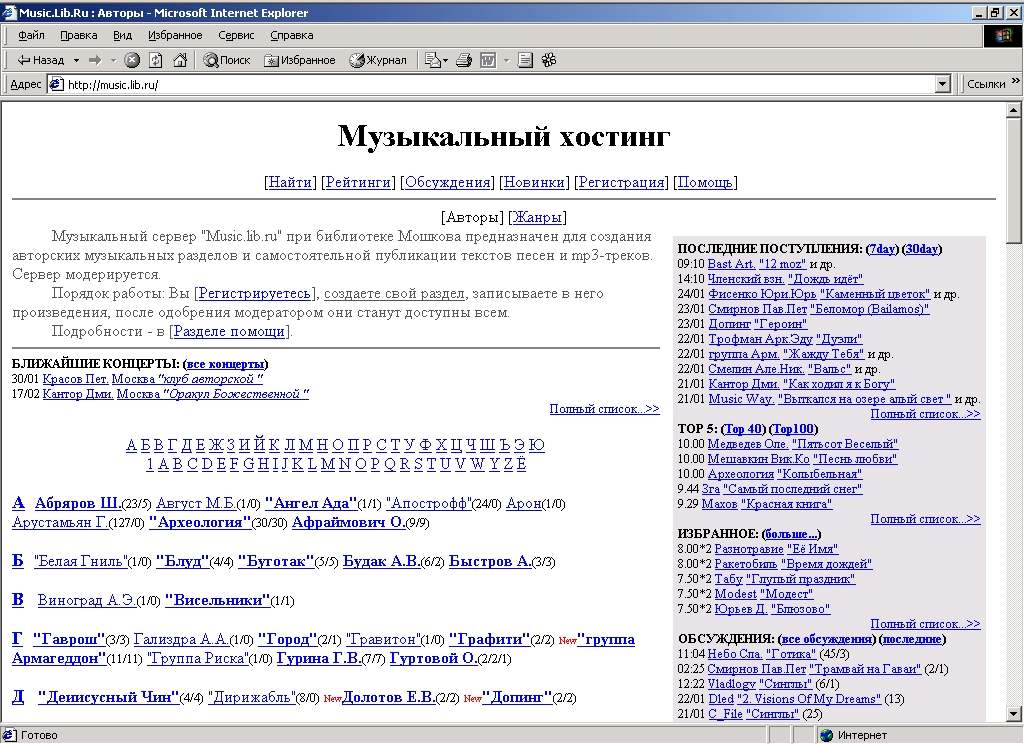
Task: Click the vertical scrollbar down arrow
Action: pyautogui.click(x=1014, y=713)
